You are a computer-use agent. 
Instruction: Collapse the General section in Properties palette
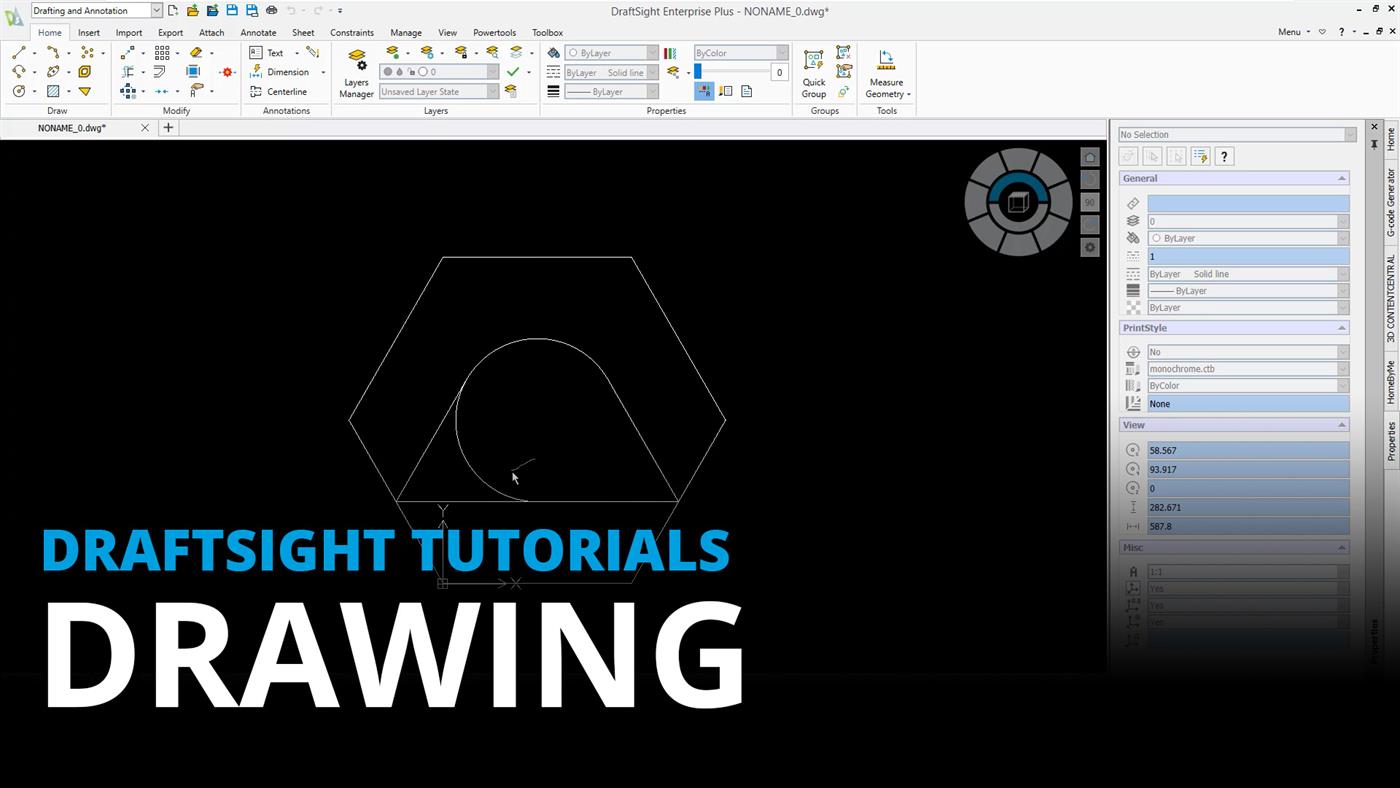click(x=1341, y=177)
